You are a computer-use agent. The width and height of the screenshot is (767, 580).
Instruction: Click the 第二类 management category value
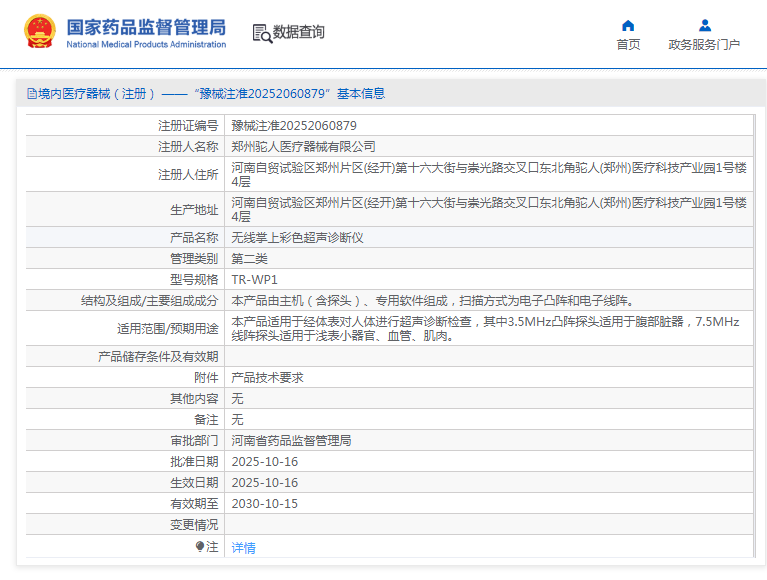click(x=250, y=259)
